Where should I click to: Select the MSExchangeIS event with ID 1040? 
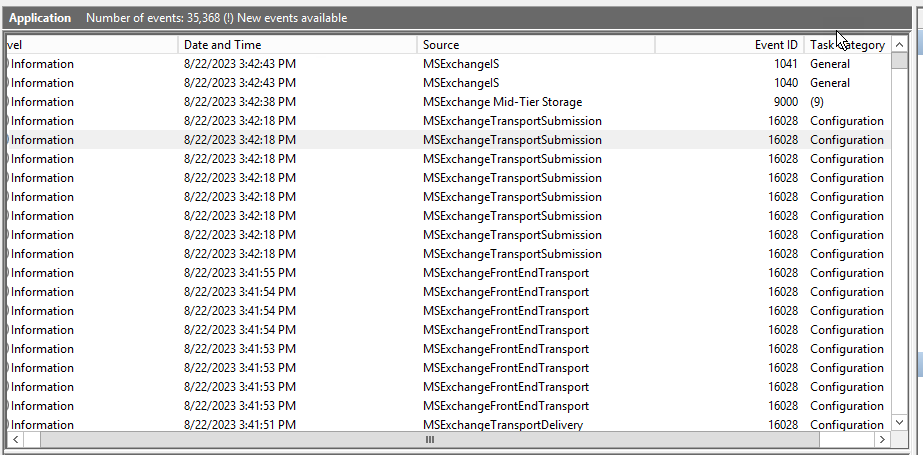point(448,83)
